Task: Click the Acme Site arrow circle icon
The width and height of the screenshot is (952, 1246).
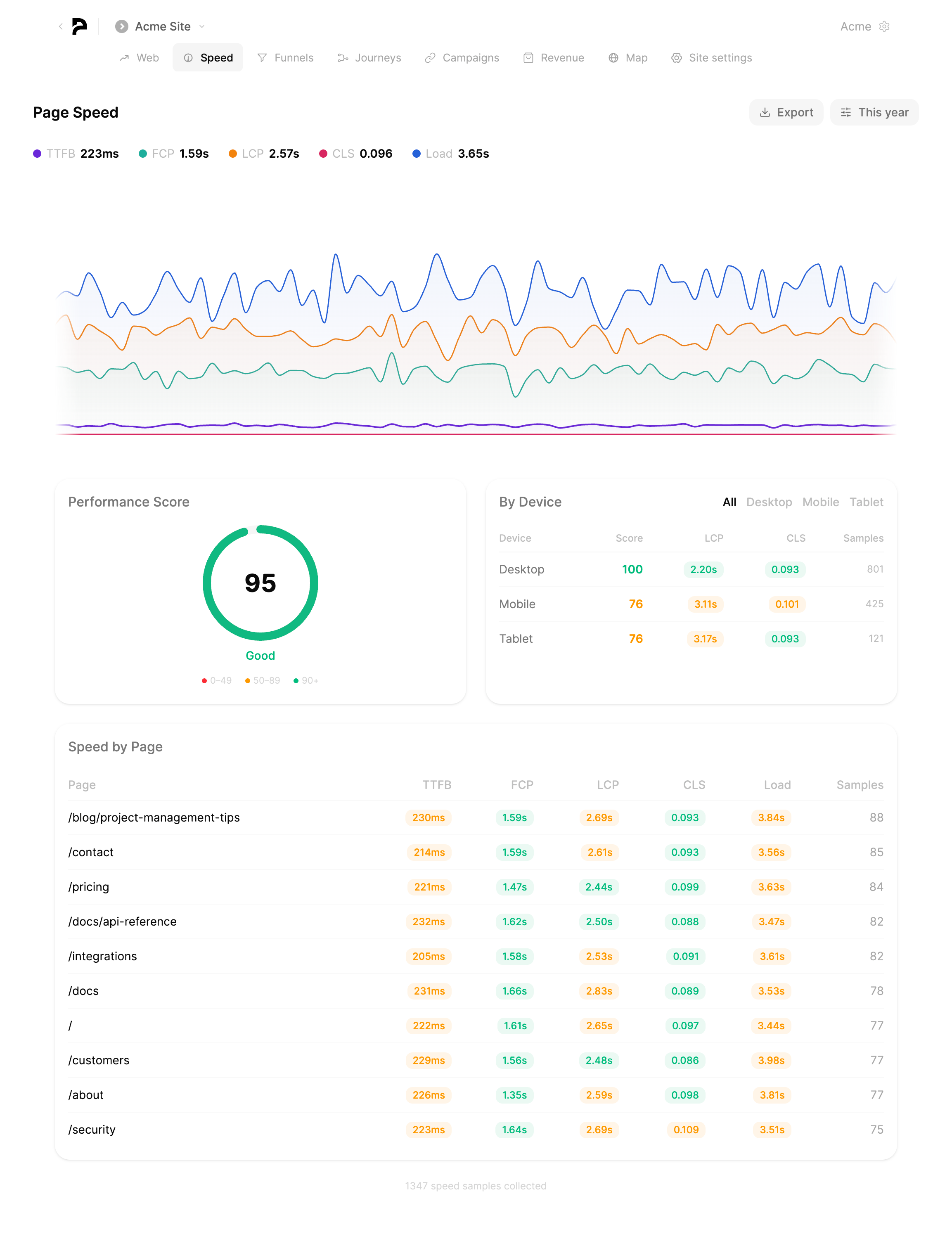Action: coord(121,27)
